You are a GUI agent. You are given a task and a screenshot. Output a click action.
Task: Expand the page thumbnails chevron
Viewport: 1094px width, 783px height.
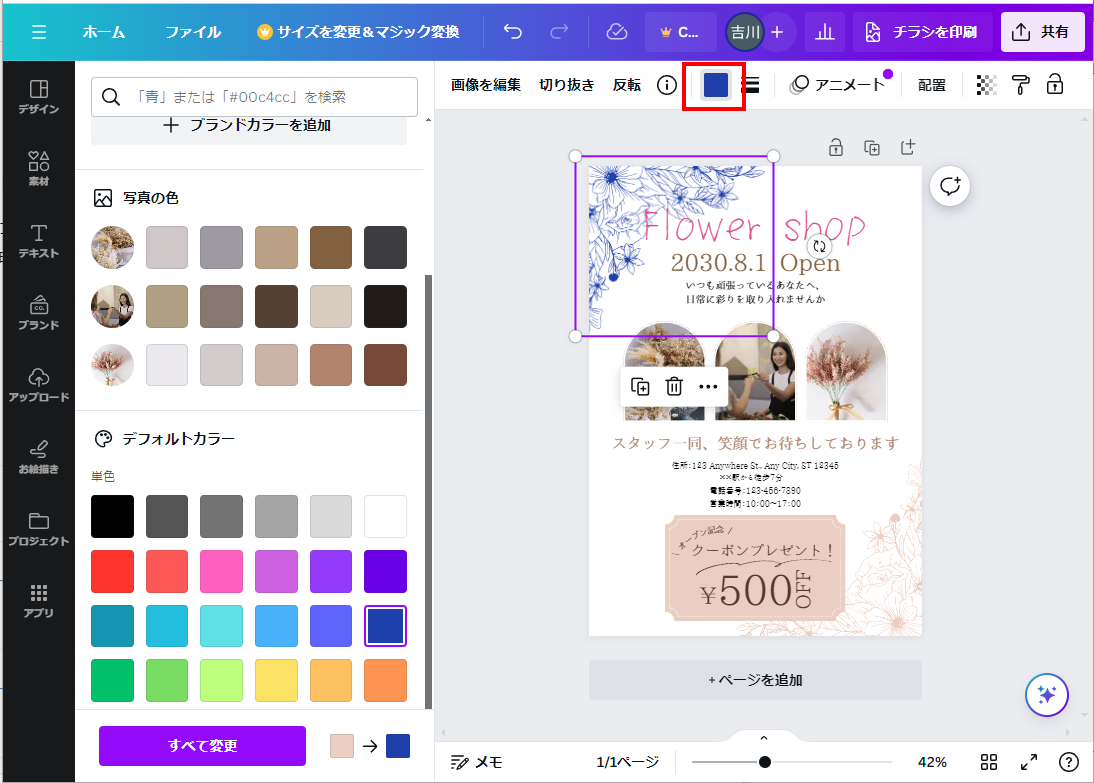(764, 738)
